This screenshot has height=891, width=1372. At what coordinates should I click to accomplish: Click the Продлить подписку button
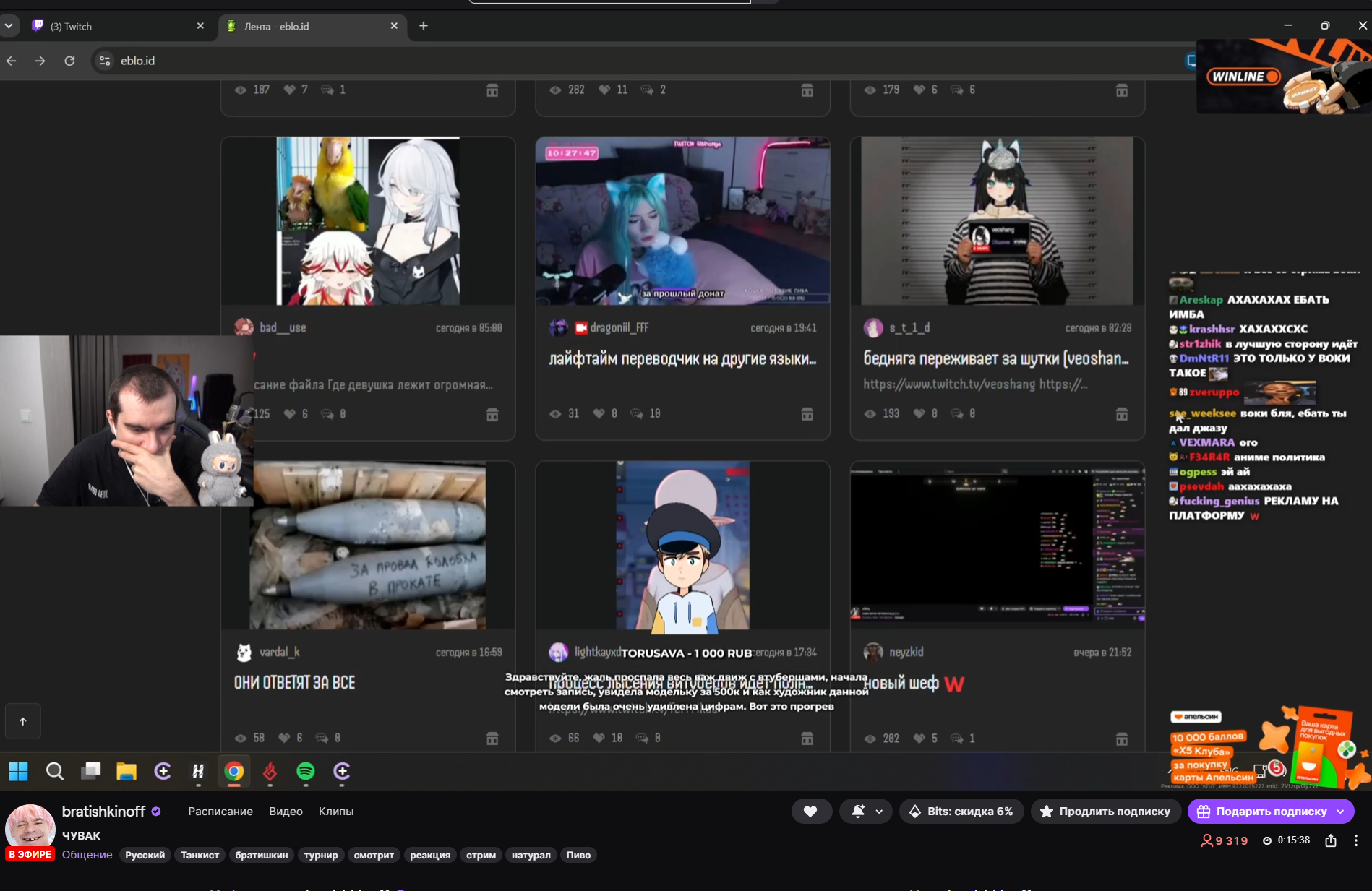click(1105, 812)
